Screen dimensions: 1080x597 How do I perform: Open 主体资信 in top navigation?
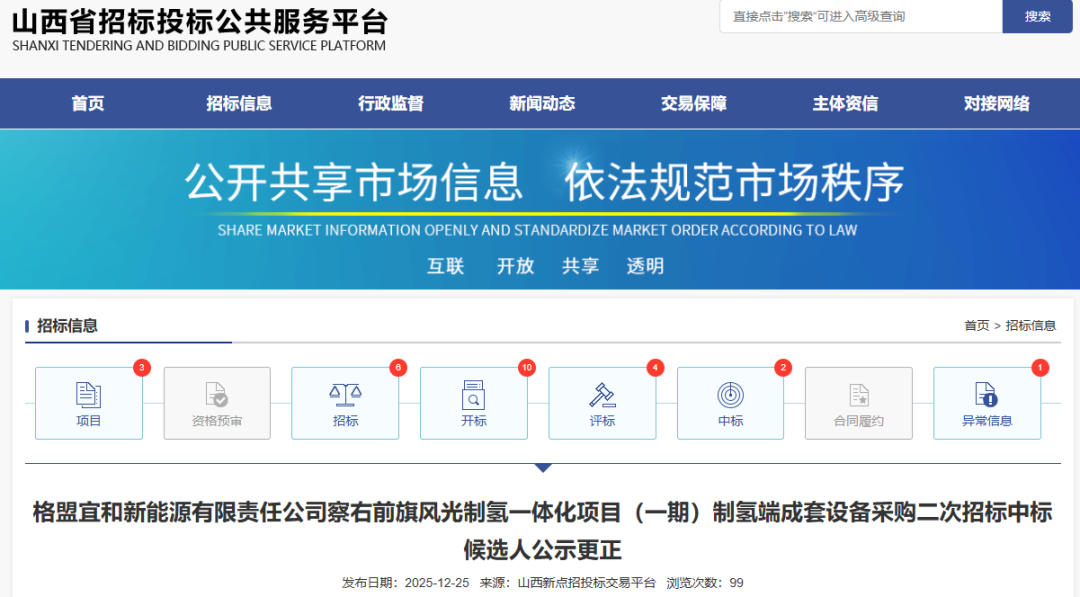tap(845, 103)
